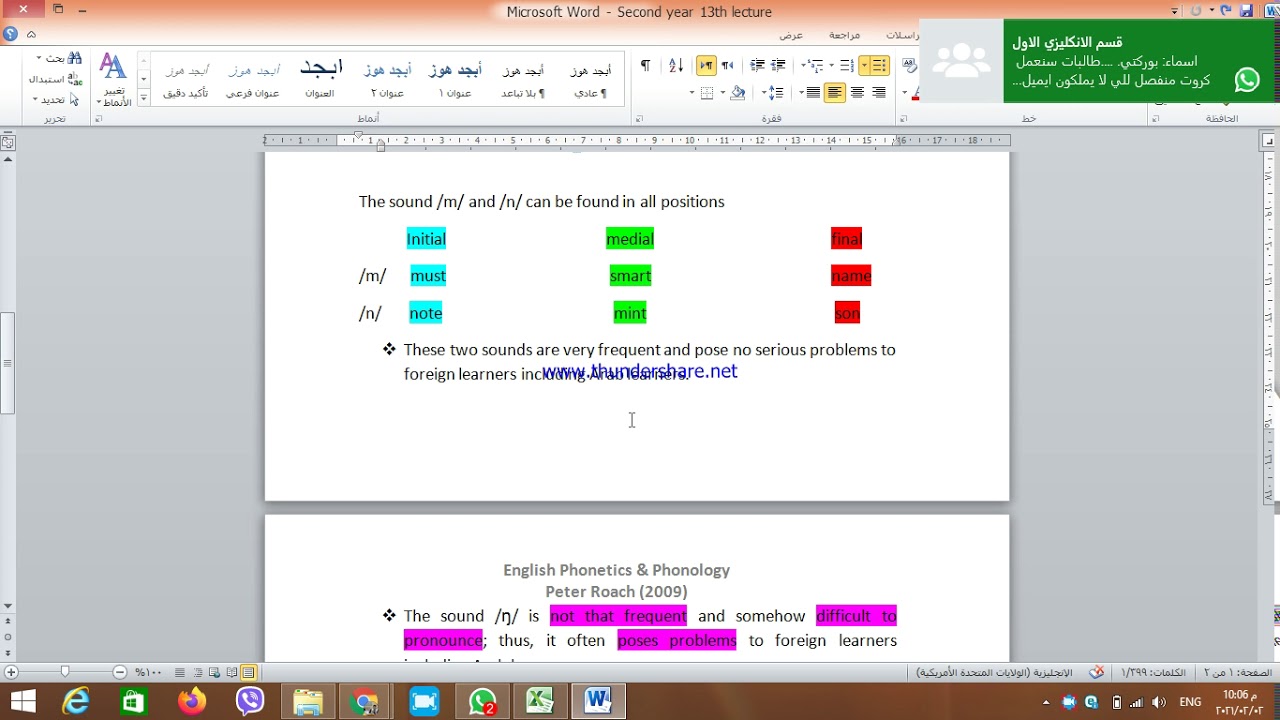Click the line spacing icon
The width and height of the screenshot is (1280, 720).
tap(776, 93)
